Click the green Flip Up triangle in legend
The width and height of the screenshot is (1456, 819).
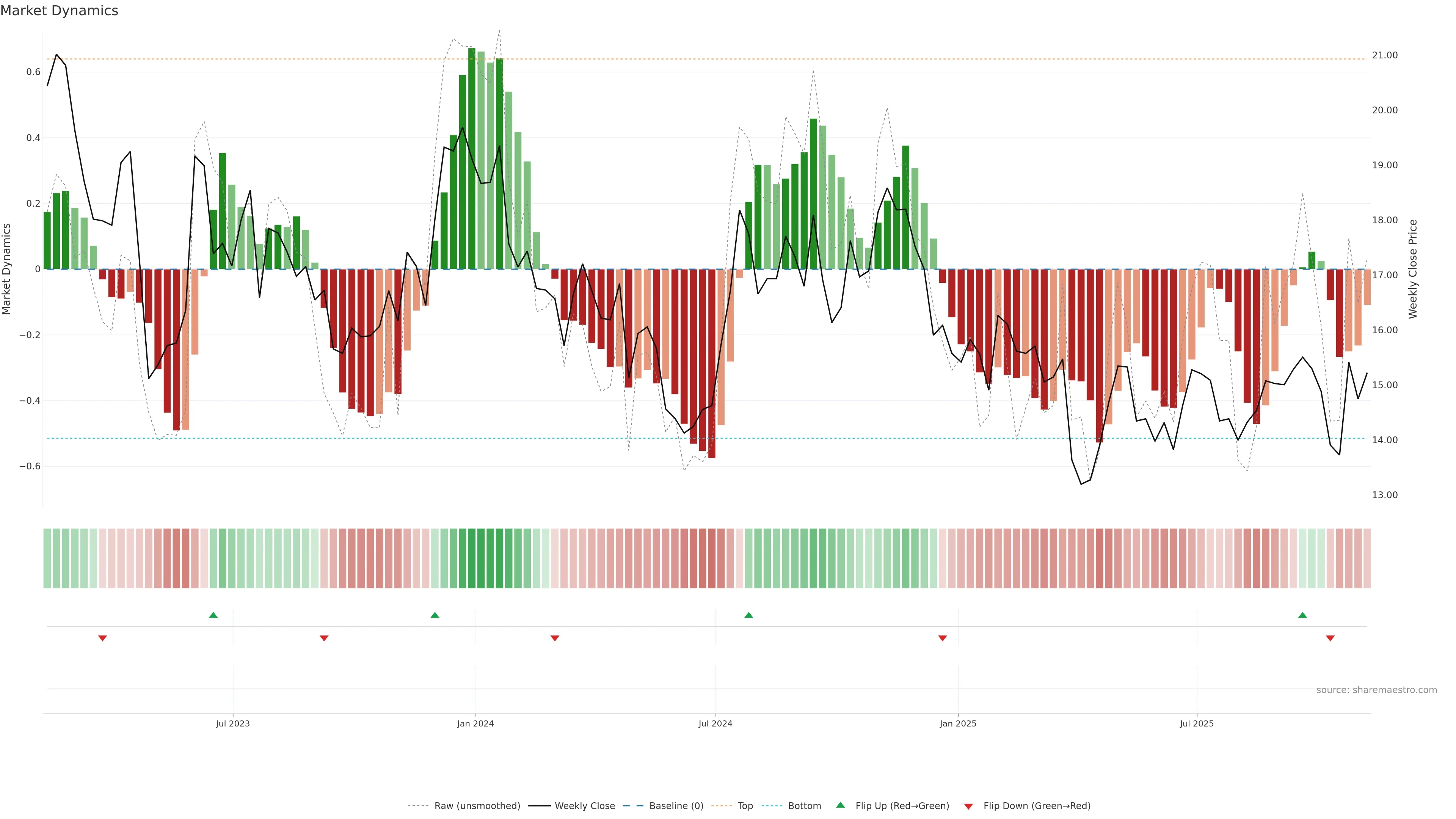click(x=841, y=805)
